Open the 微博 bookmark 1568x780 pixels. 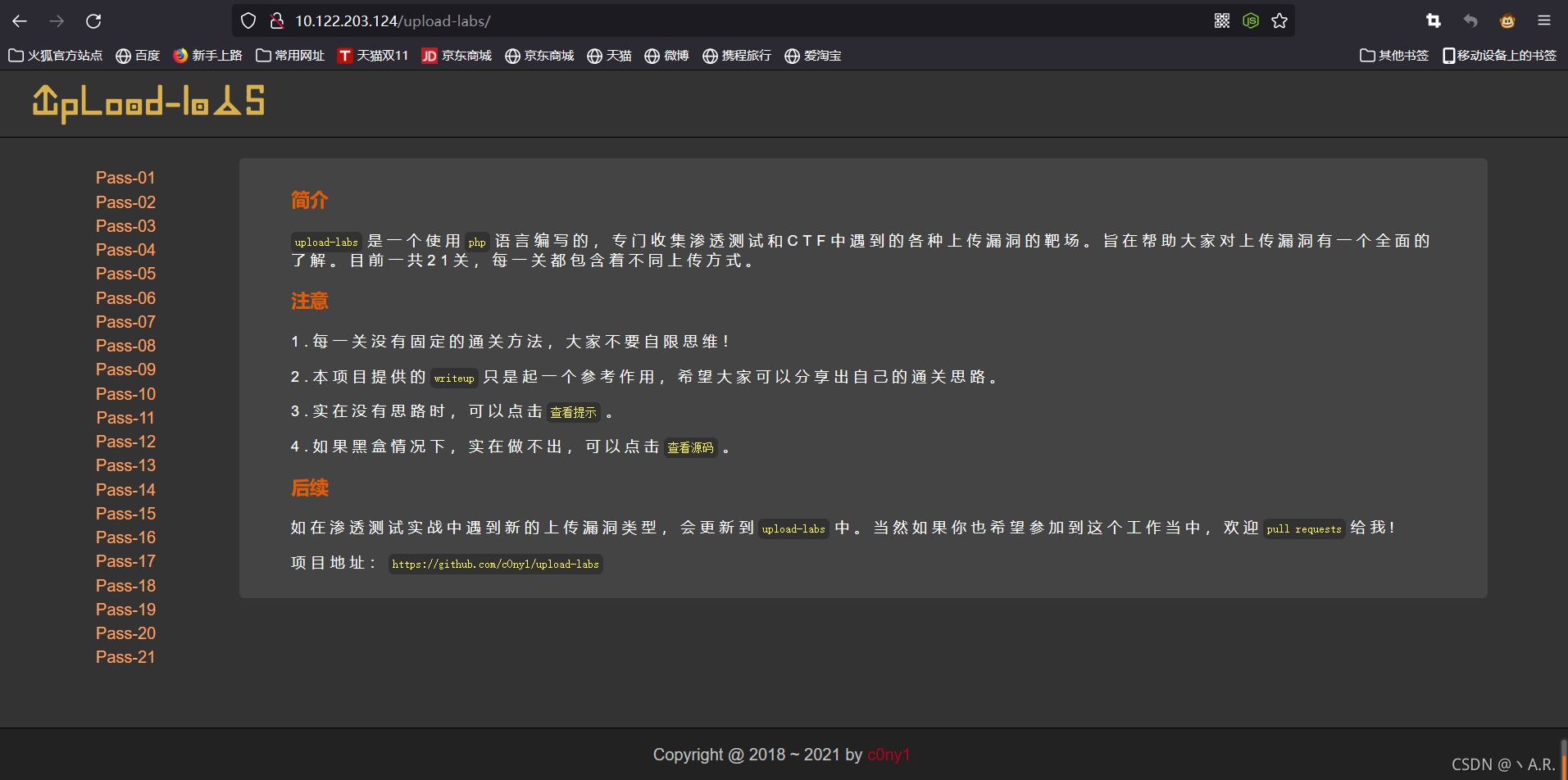point(666,56)
